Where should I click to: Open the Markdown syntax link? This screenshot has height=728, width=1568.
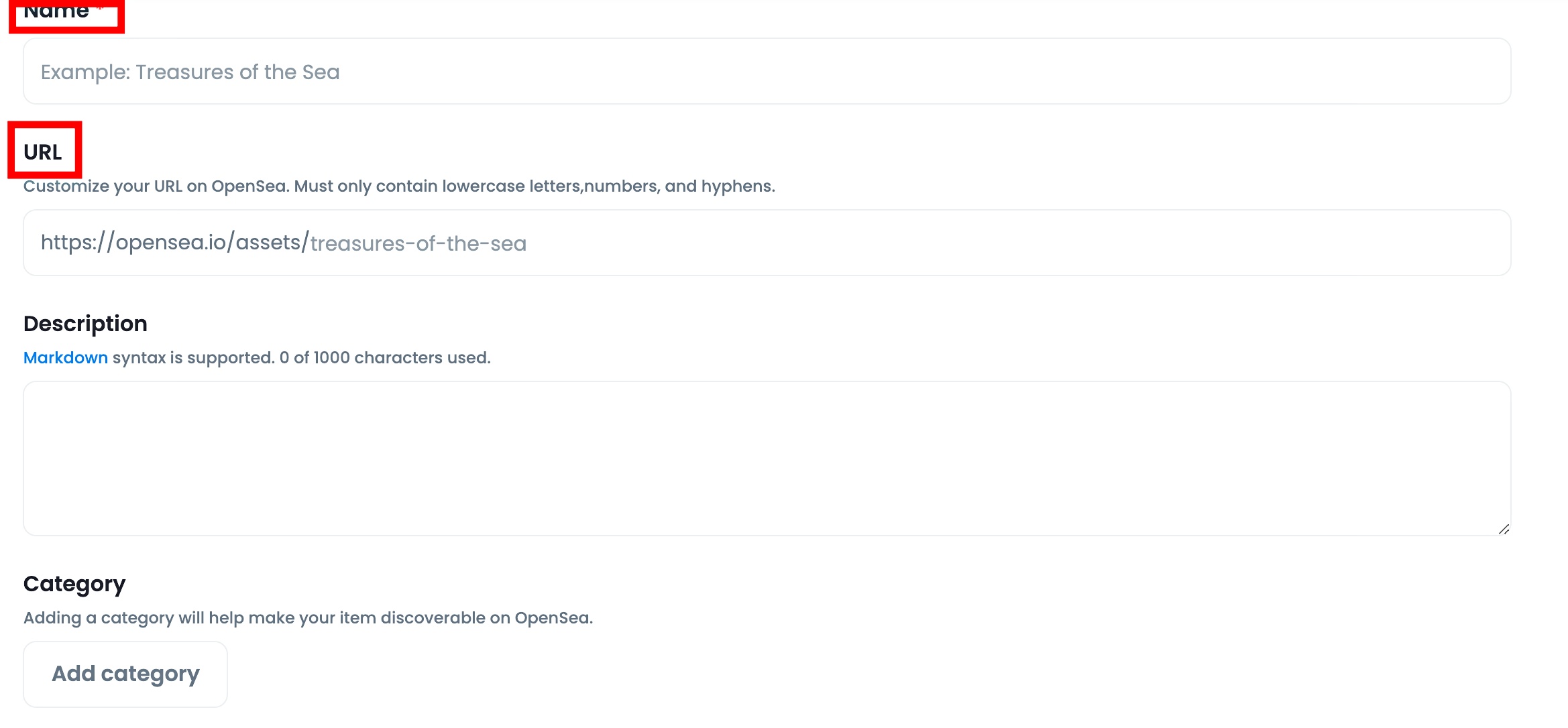click(x=65, y=358)
